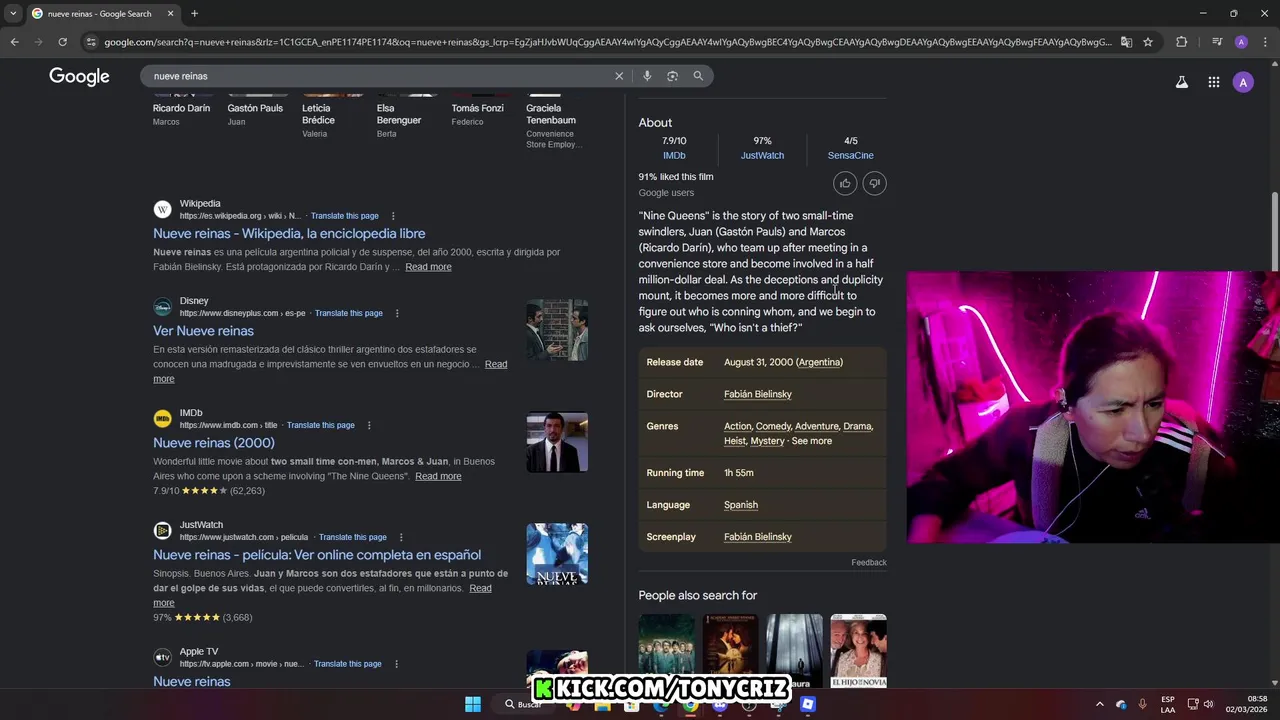Screen dimensions: 1280x720
Task: Open translate page icon in address bar
Action: tap(1126, 42)
